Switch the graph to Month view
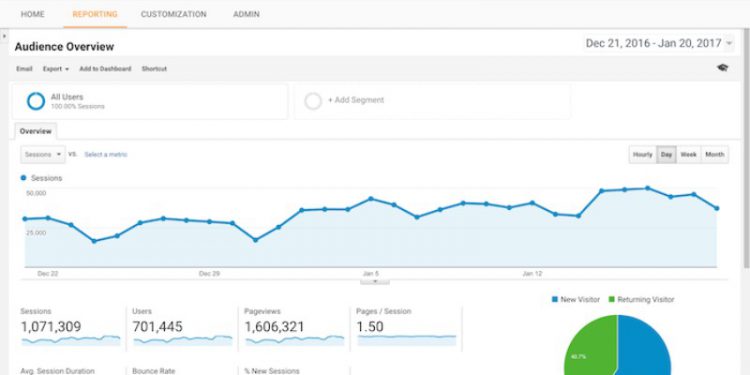Viewport: 750px width, 375px height. tap(715, 154)
